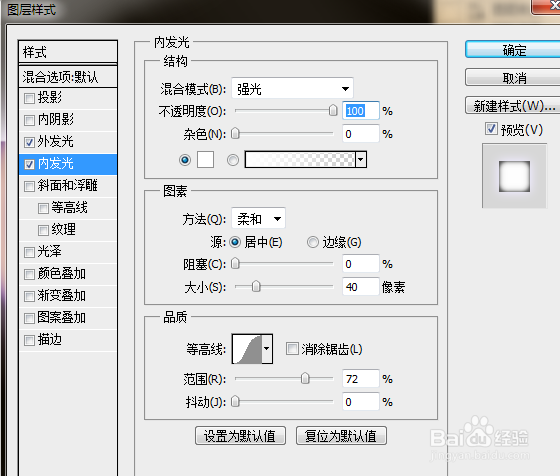Click the size field showing 40
Viewport: 560px width, 476px height.
point(361,286)
